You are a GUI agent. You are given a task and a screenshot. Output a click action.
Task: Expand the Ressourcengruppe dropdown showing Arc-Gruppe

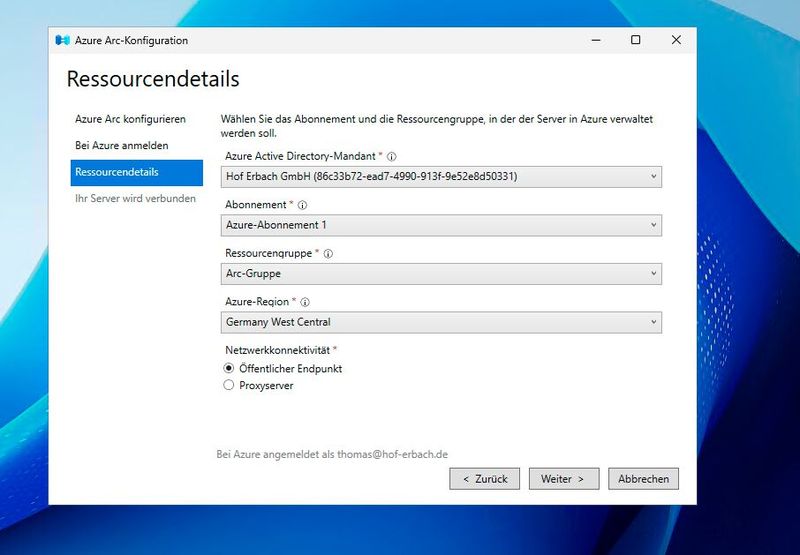point(441,273)
